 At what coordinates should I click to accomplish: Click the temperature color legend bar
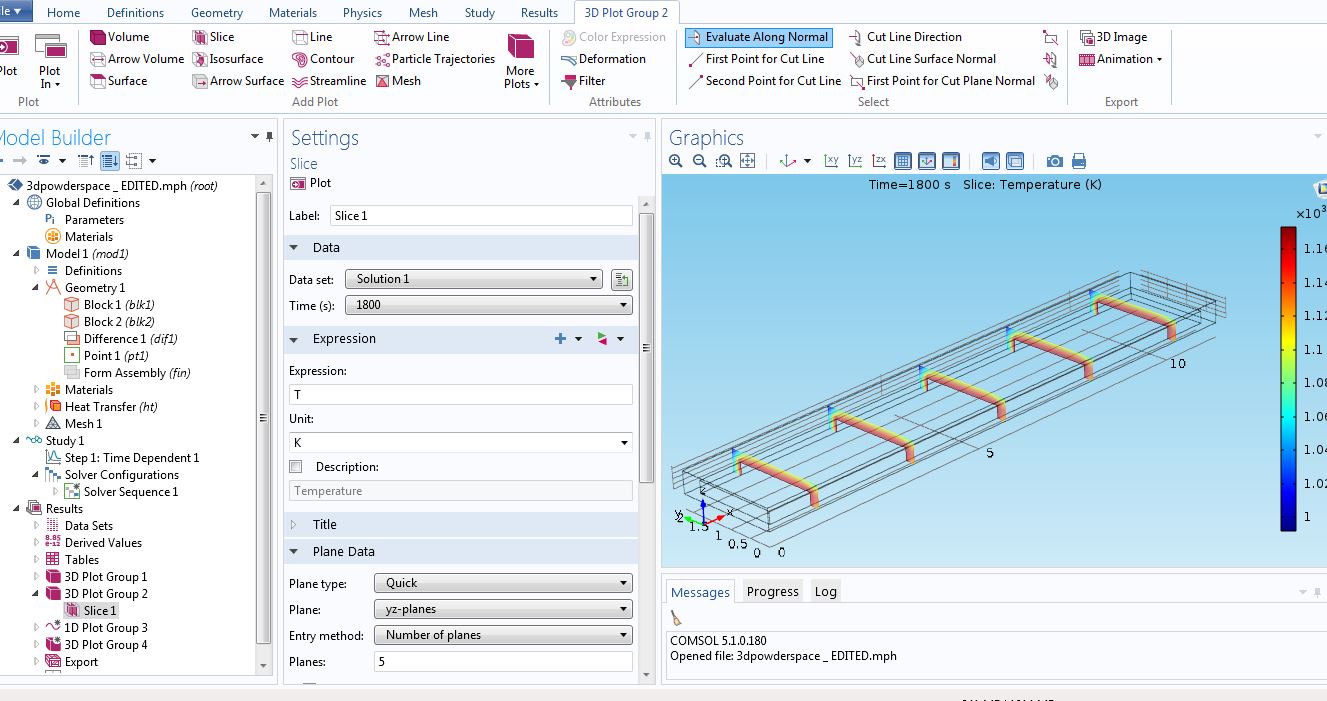[1288, 378]
